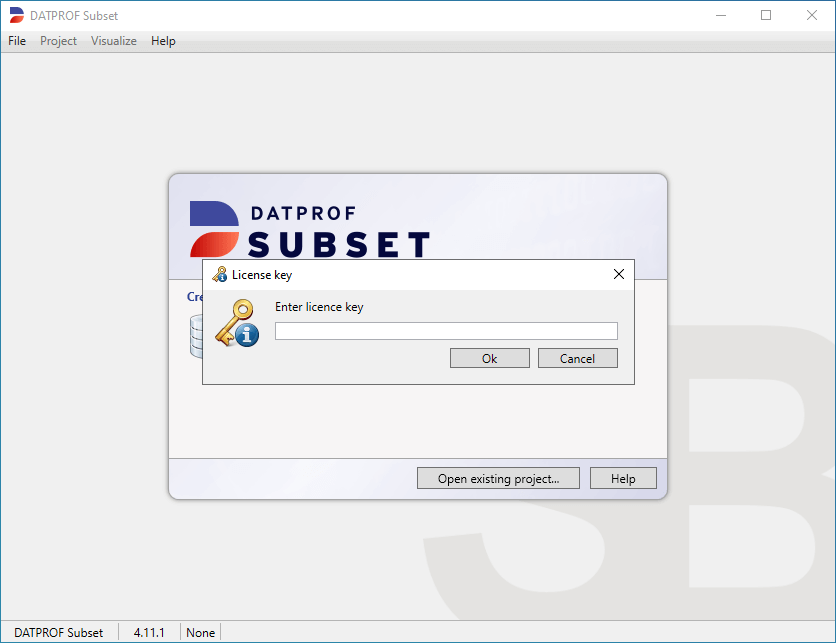Click the DATPROF Subset logo on splash panel
This screenshot has height=643, width=836.
(x=310, y=229)
